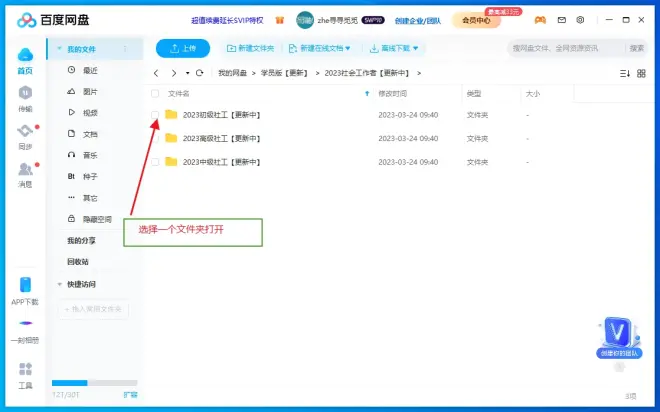Viewport: 660px width, 412px height.
Task: Open the 同步 sync icon in sidebar
Action: click(x=25, y=132)
